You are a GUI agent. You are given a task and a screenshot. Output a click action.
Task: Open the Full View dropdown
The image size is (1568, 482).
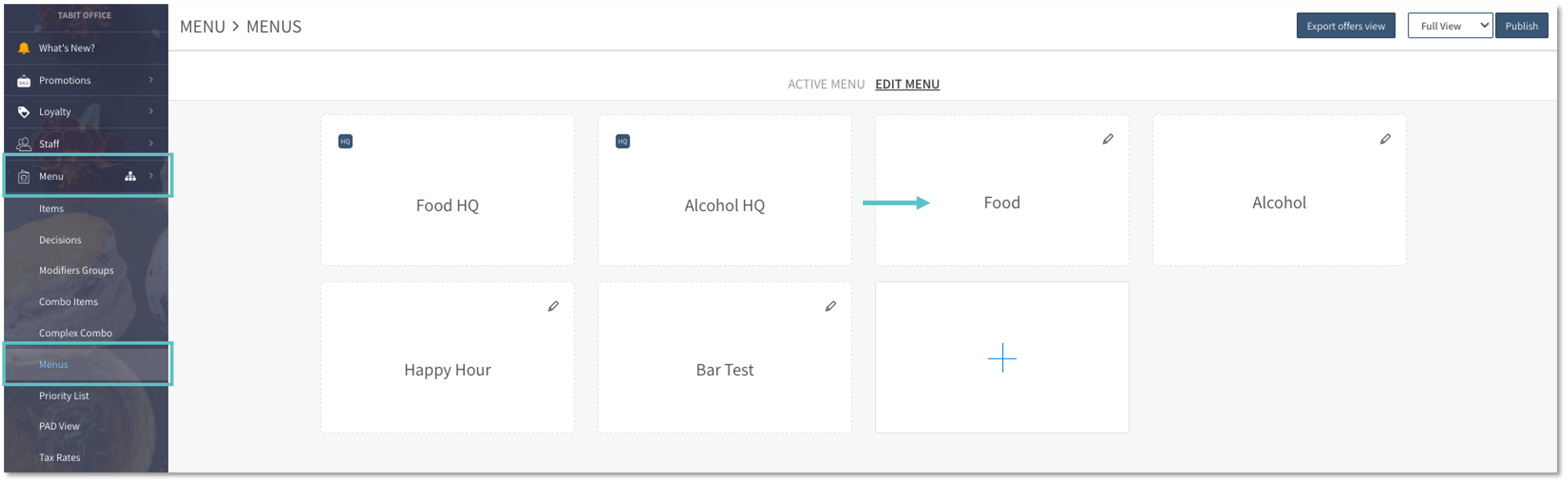[x=1449, y=26]
